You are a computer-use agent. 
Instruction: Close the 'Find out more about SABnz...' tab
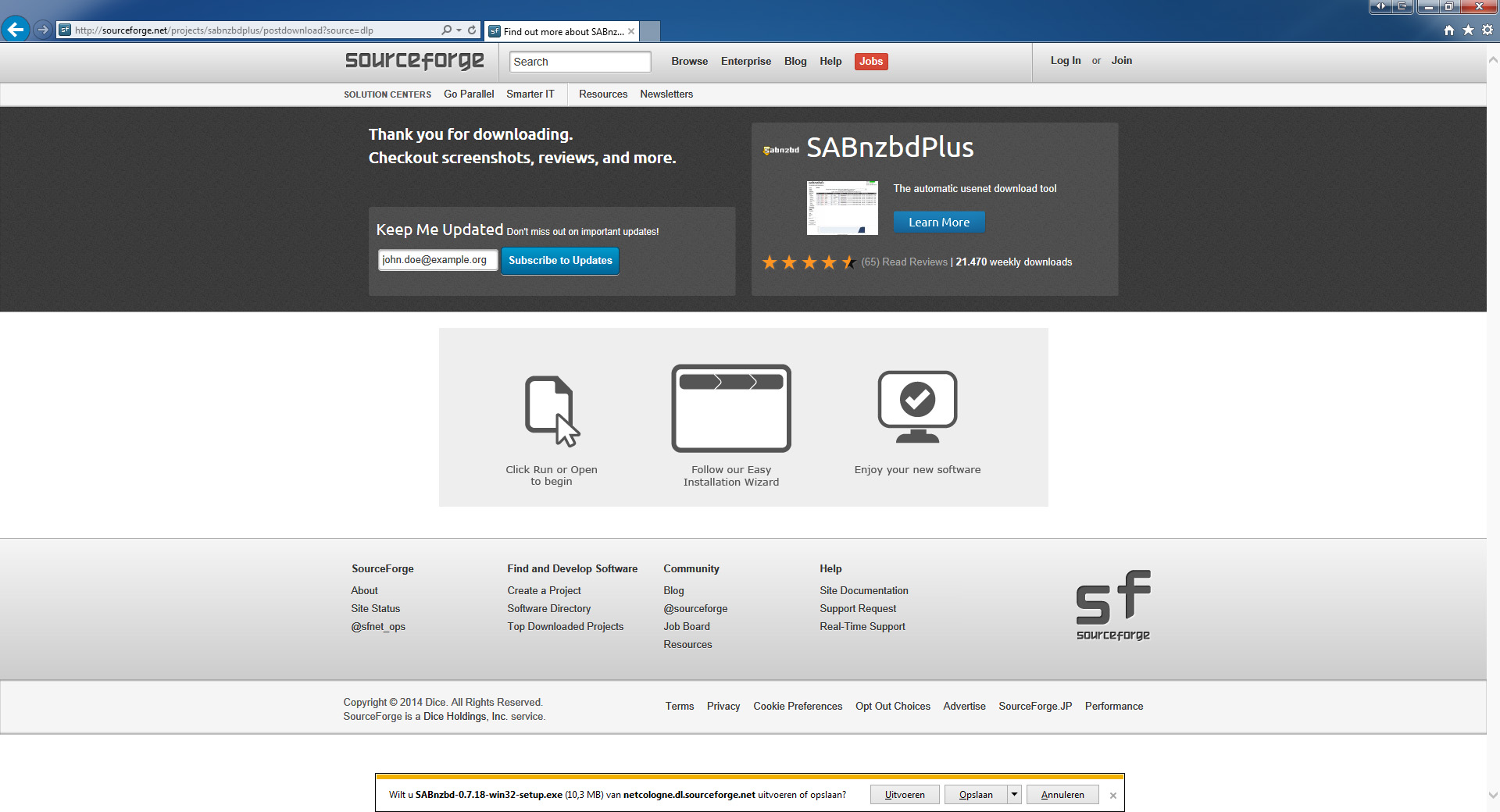[x=631, y=31]
